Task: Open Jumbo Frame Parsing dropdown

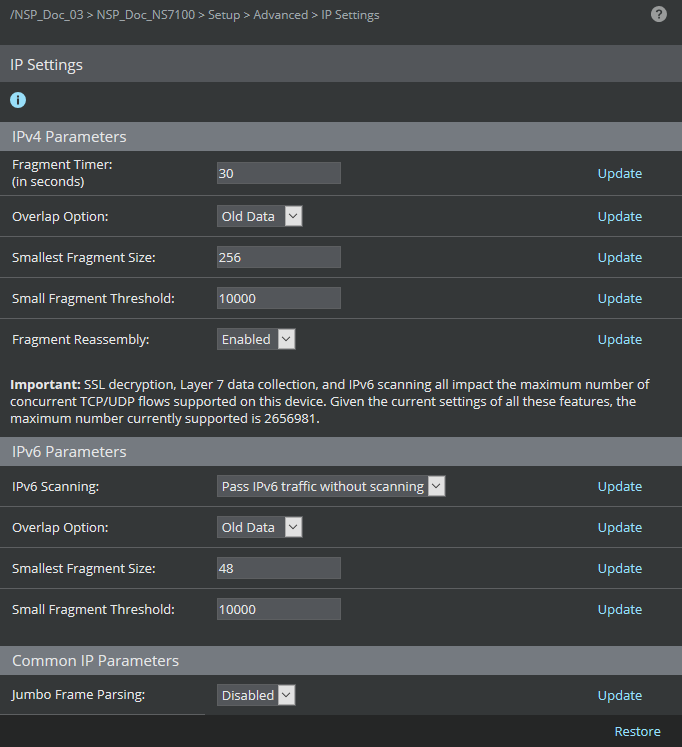Action: 256,695
